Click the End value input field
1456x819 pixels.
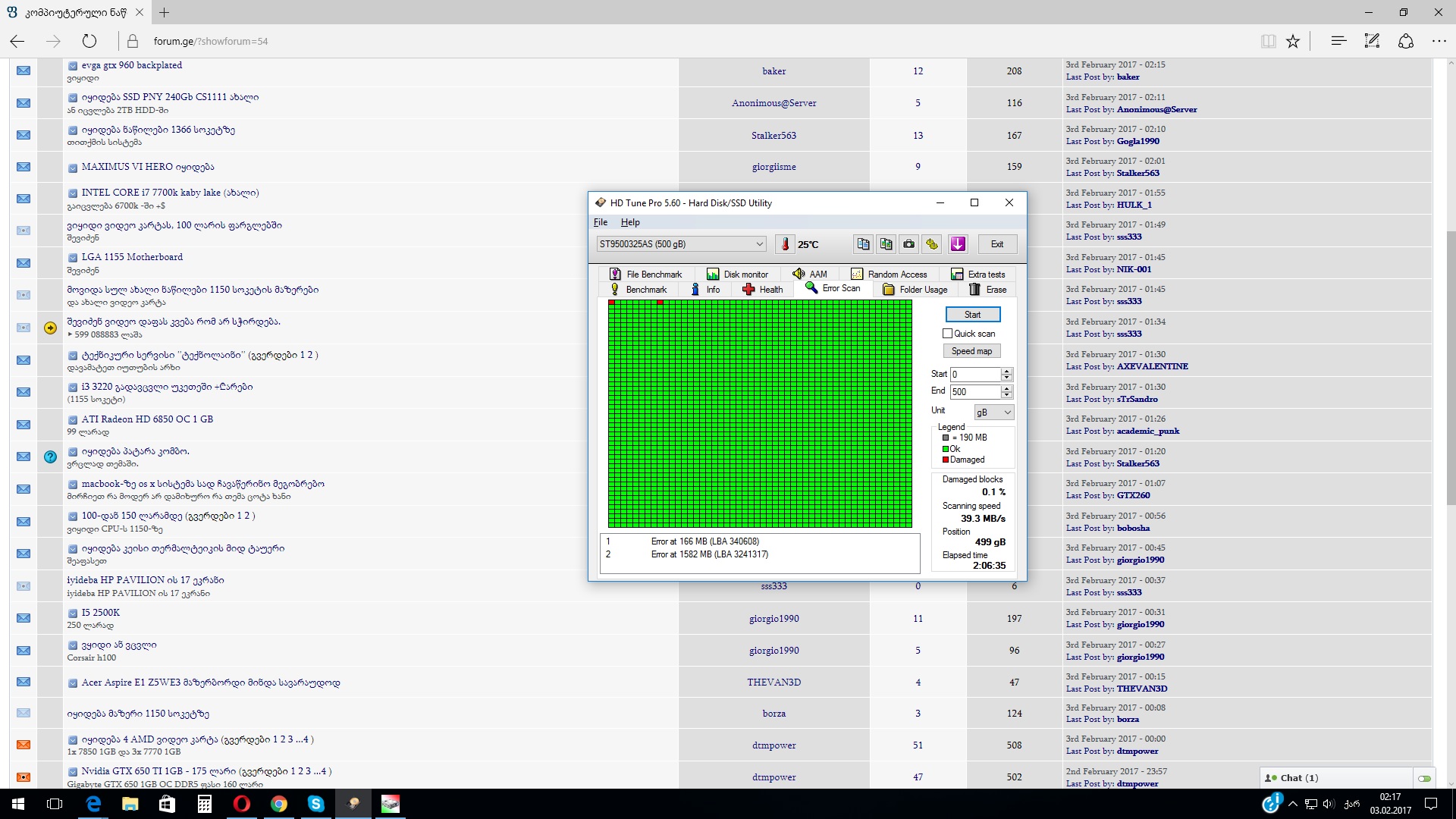coord(975,392)
